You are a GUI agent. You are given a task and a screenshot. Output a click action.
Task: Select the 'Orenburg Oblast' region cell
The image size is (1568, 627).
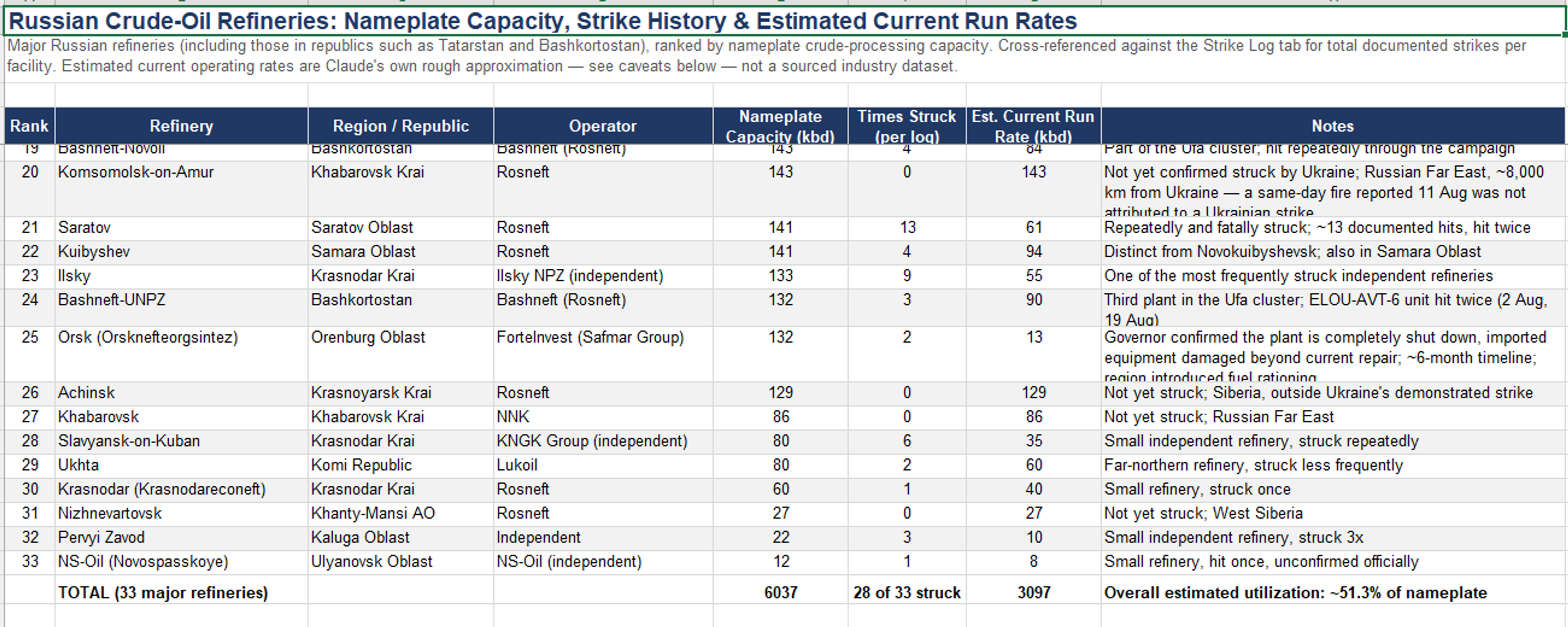click(401, 354)
